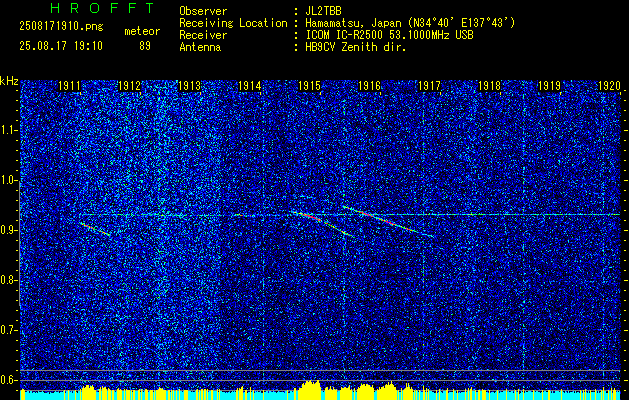Click the 0.7 kHz axis label

click(x=8, y=330)
